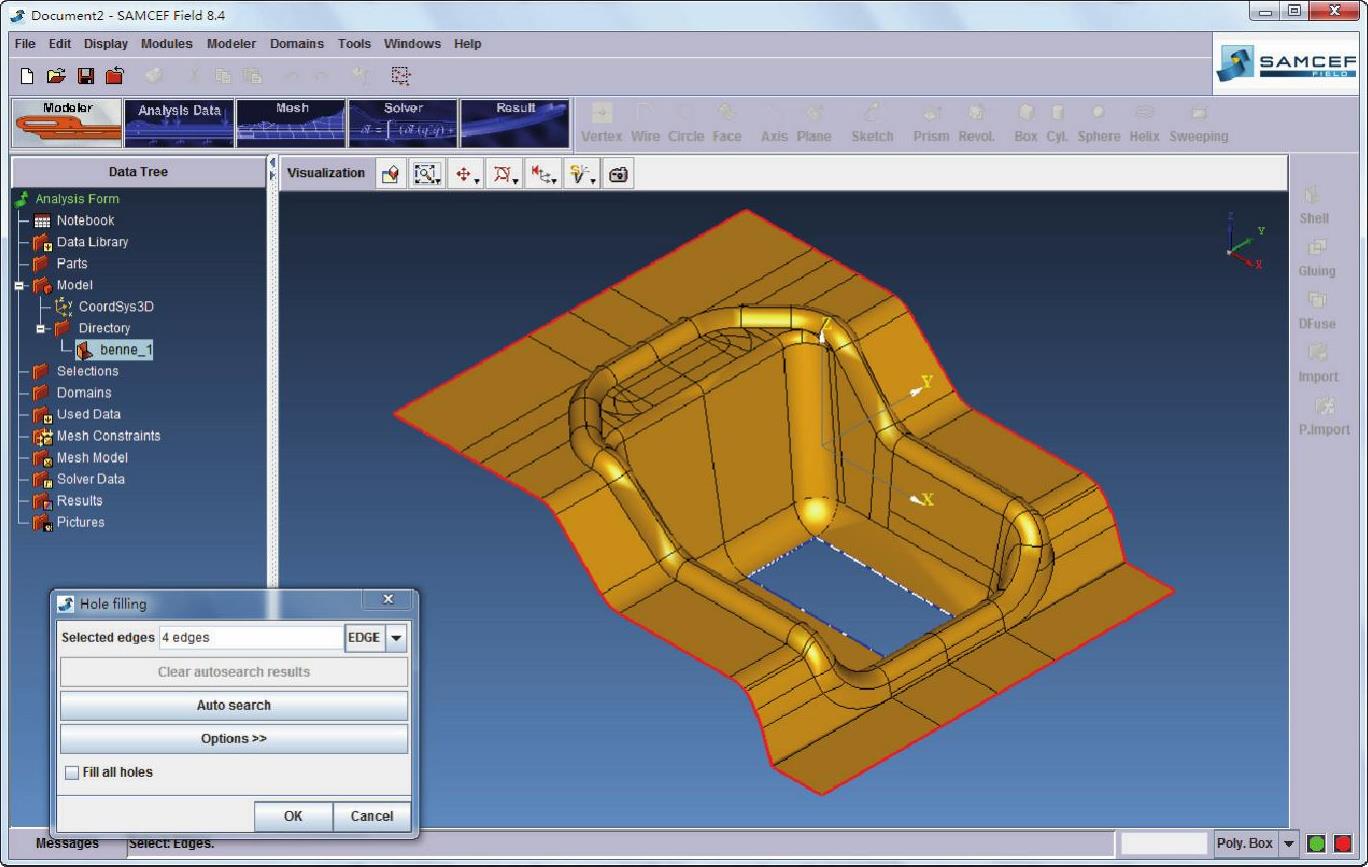Click the pan/move view icon
1368x867 pixels.
point(465,174)
